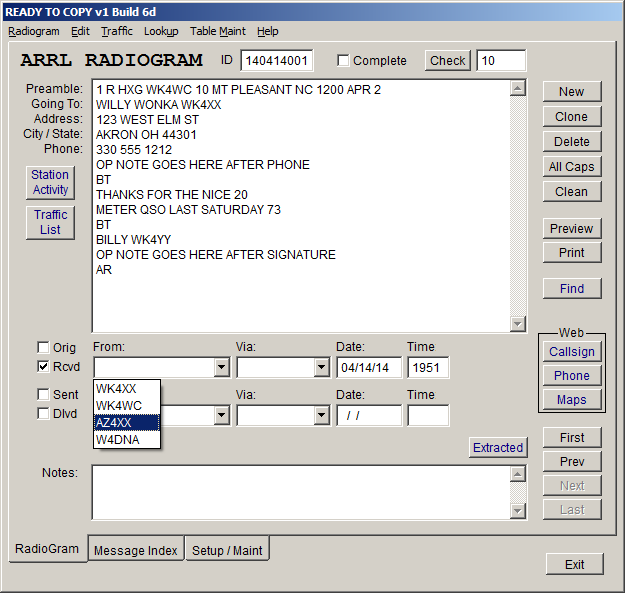The height and width of the screenshot is (593, 625).
Task: Choose W4DNA from the dropdown list
Action: tap(127, 440)
